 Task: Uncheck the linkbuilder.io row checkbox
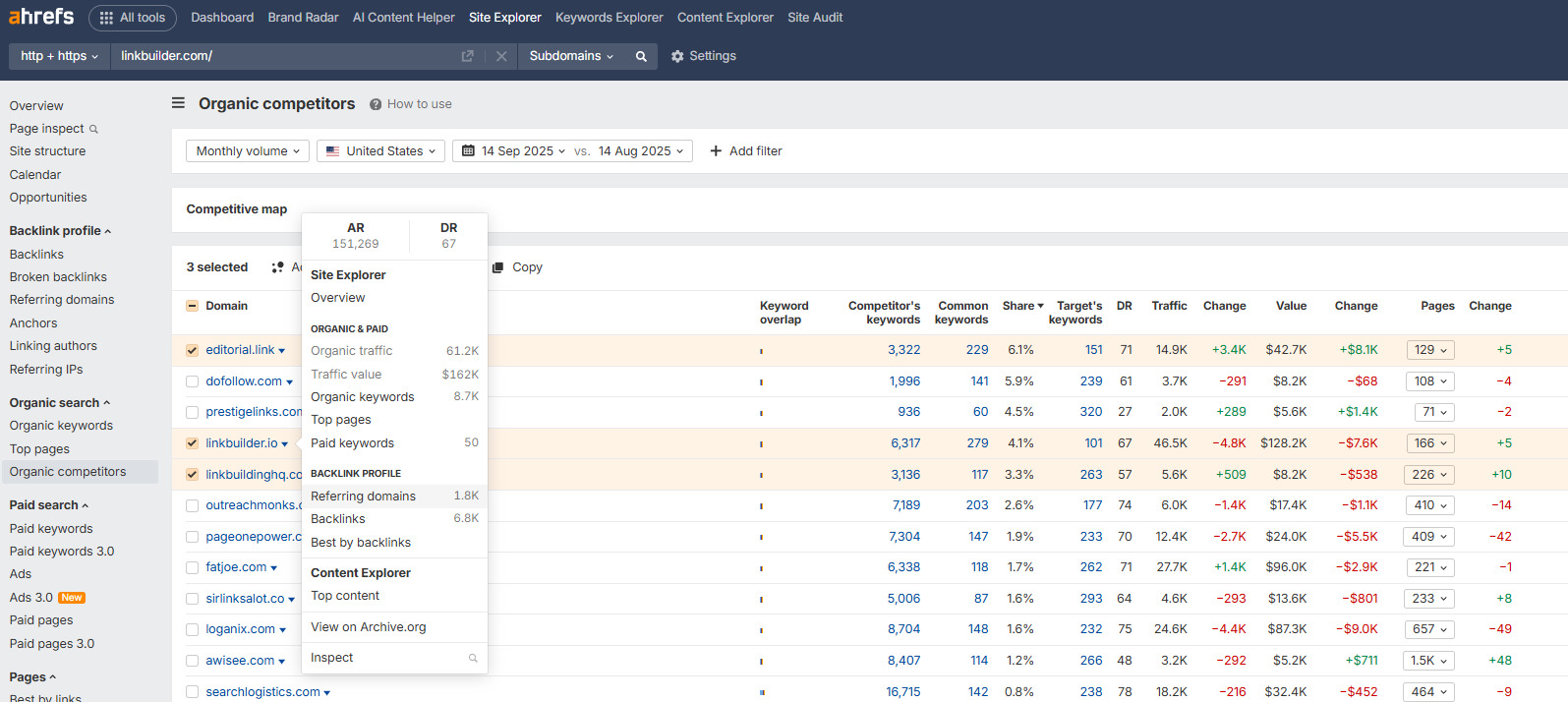click(192, 443)
